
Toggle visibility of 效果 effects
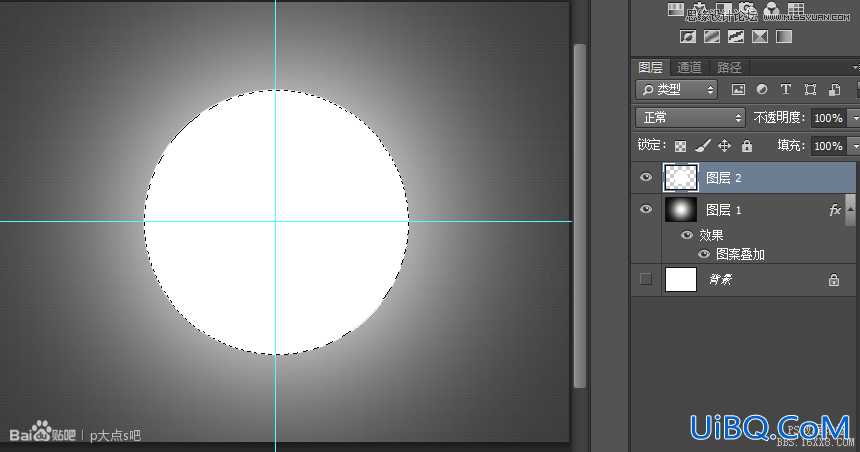[x=687, y=235]
